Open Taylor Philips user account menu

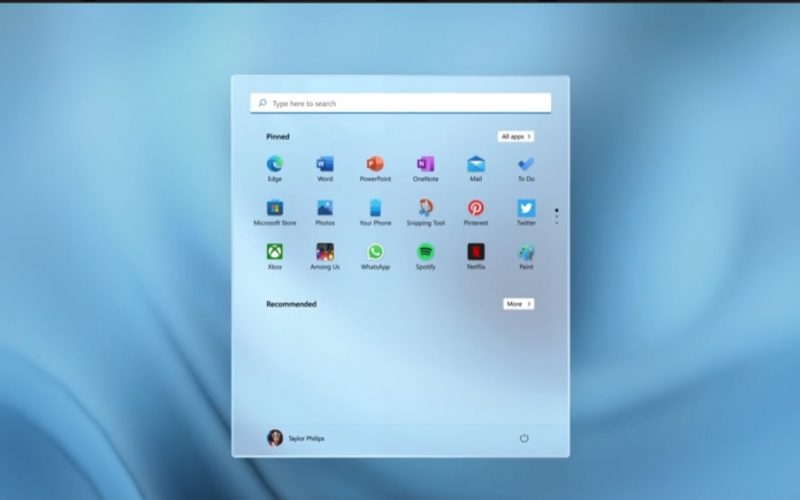click(x=296, y=438)
